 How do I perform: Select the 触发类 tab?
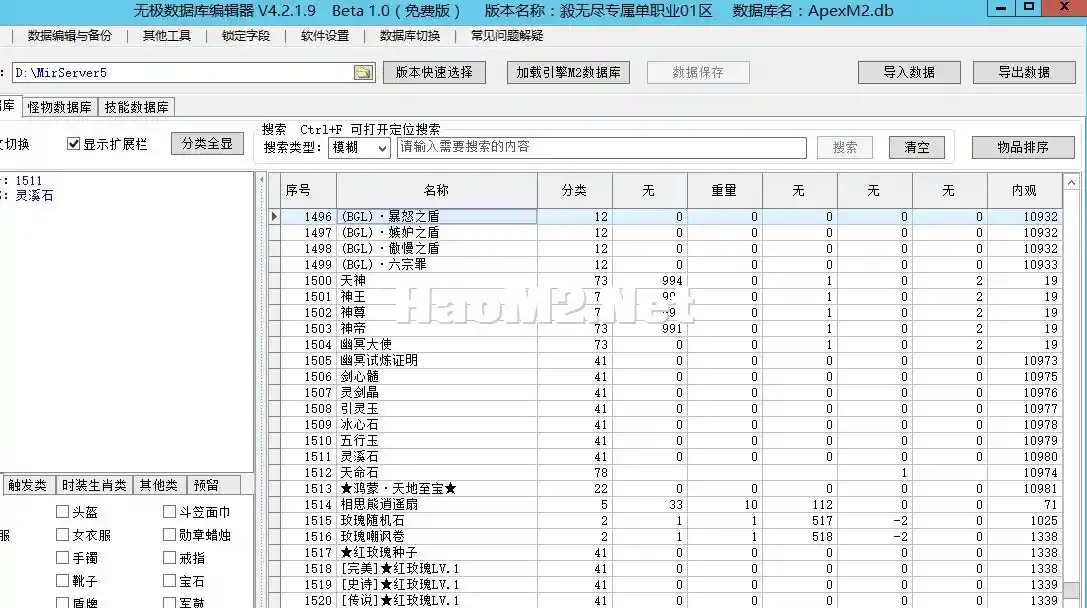28,485
